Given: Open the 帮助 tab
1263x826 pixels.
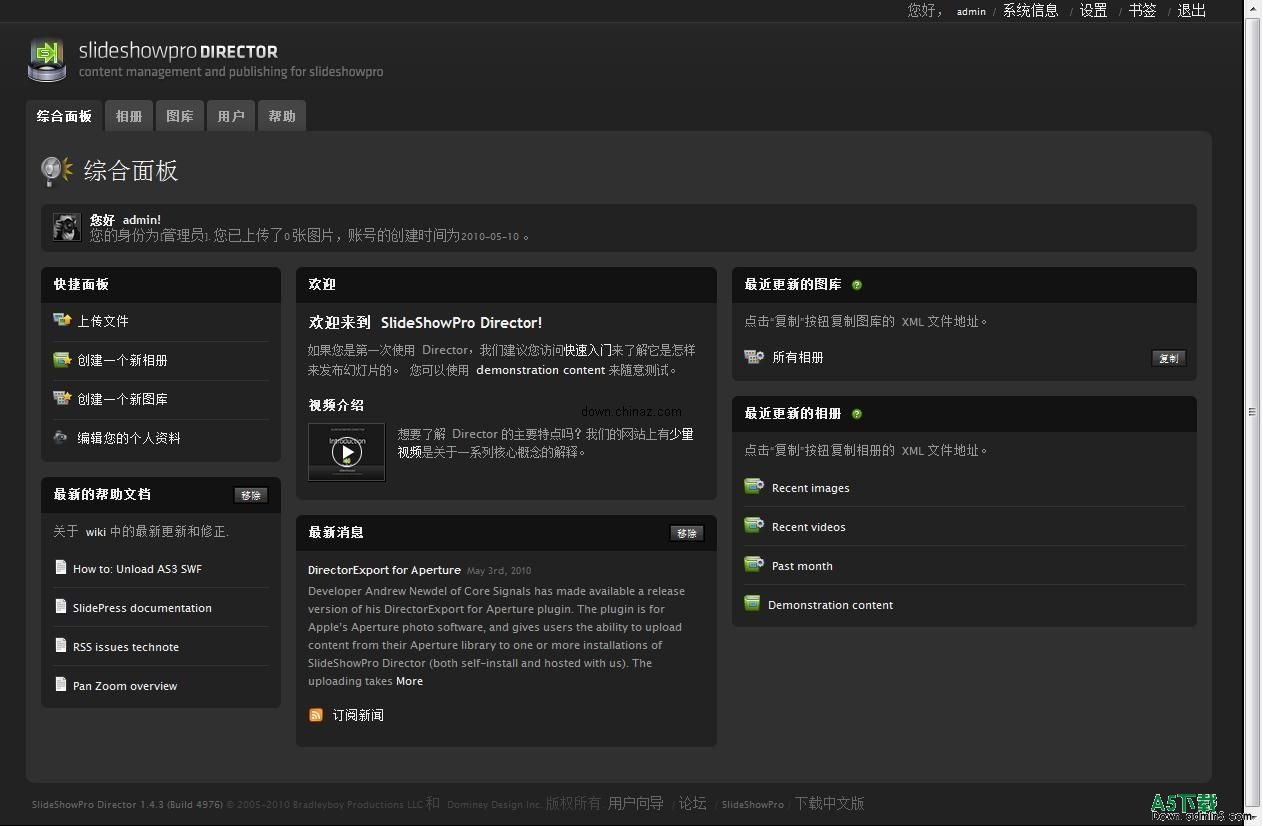Looking at the screenshot, I should click(282, 116).
